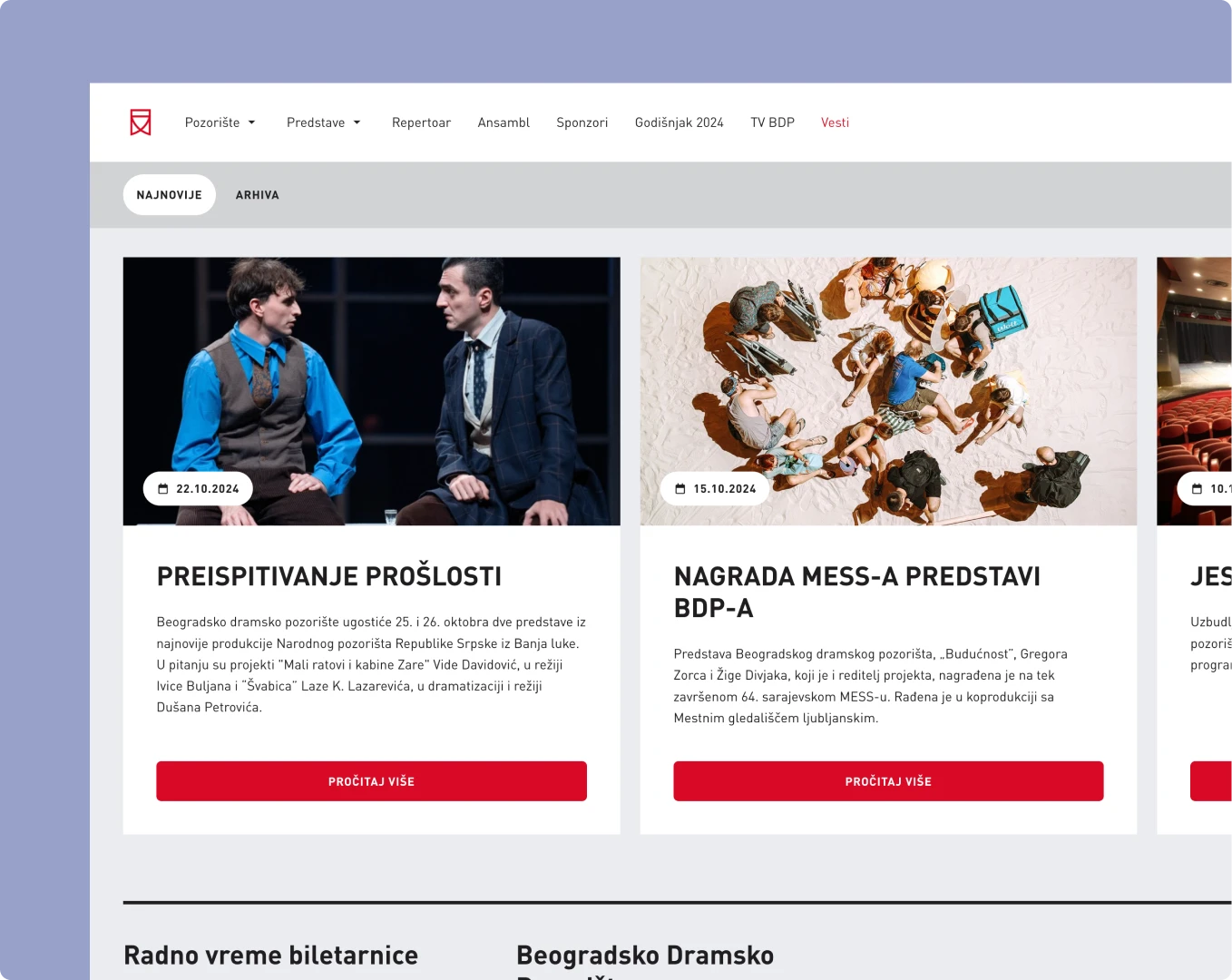
Task: Go to the Ansambl page
Action: (x=504, y=122)
